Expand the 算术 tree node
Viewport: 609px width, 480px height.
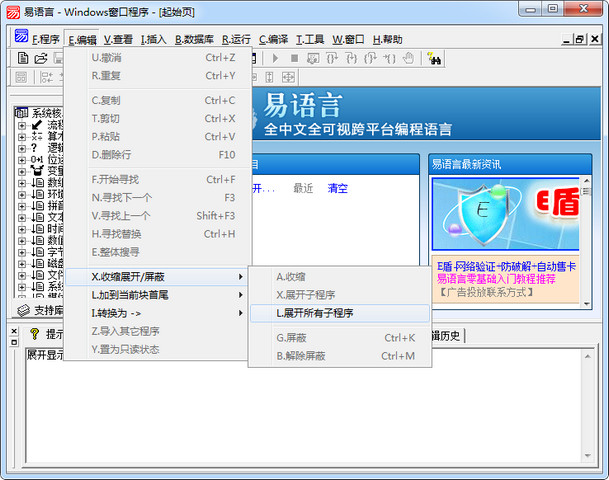[x=22, y=137]
